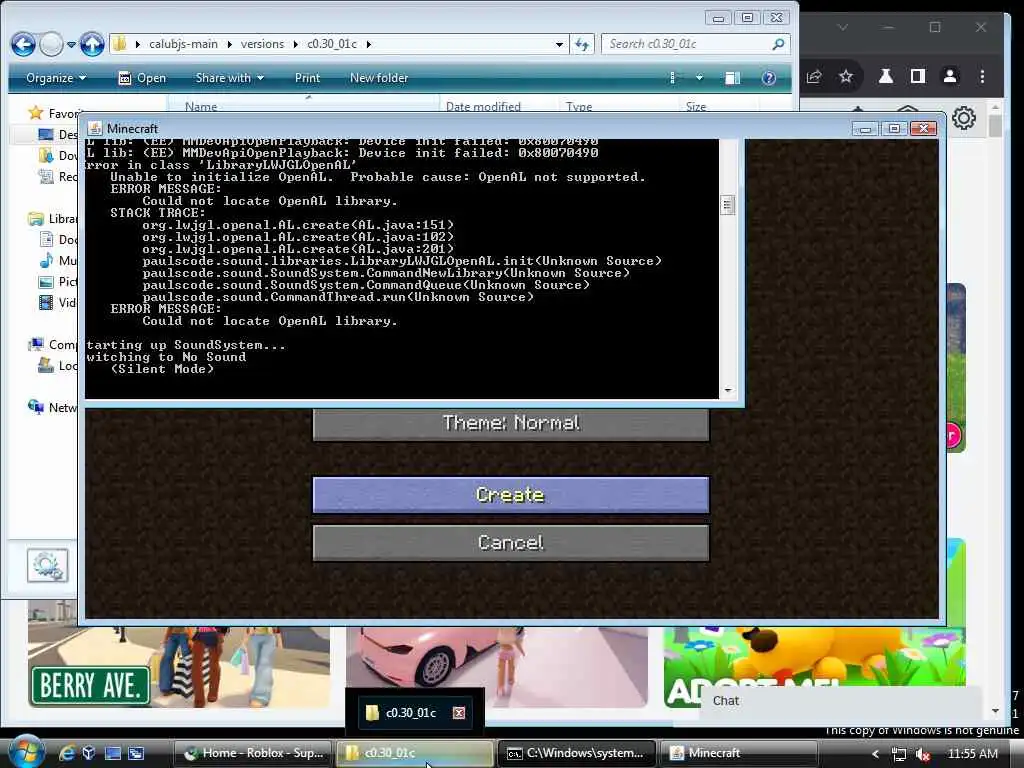Screen dimensions: 1024x768
Task: Open Chrome tab search chevron
Action: [x=843, y=27]
